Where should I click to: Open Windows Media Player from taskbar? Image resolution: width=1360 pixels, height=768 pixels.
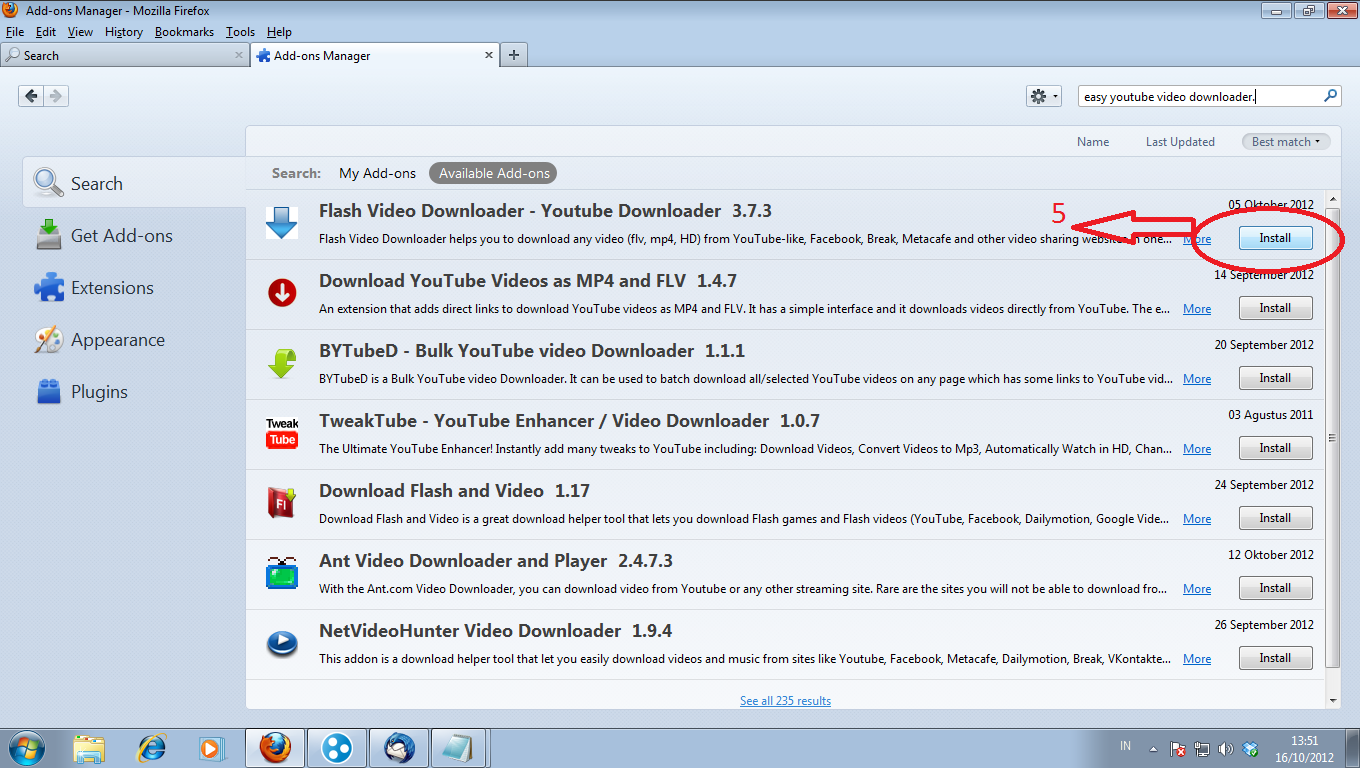tap(211, 748)
